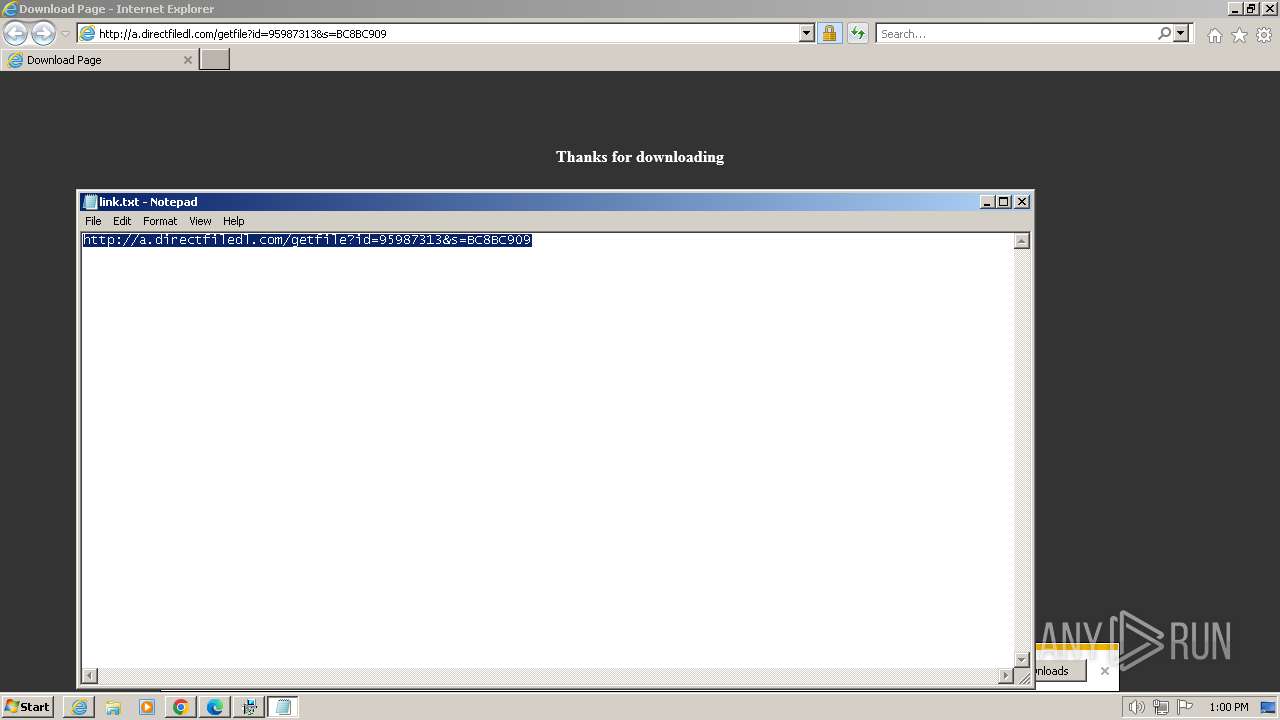Viewport: 1280px width, 720px height.
Task: Dismiss the downloads notification bar
Action: click(x=1104, y=671)
